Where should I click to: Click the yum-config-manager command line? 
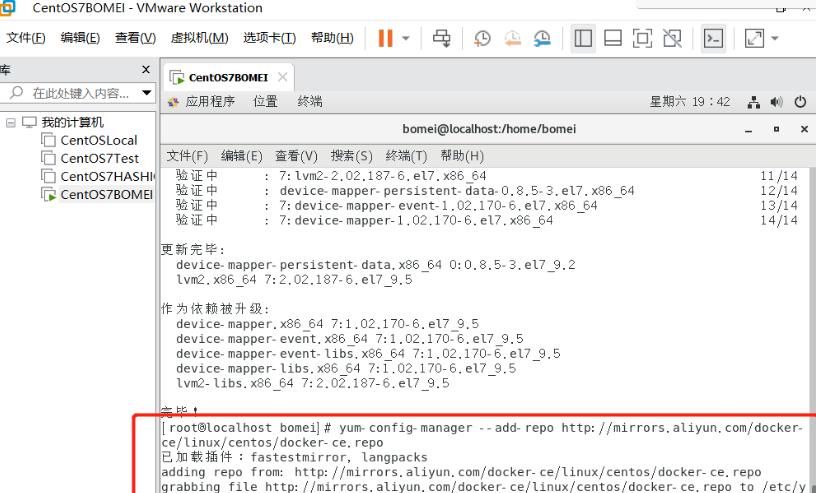tap(482, 435)
